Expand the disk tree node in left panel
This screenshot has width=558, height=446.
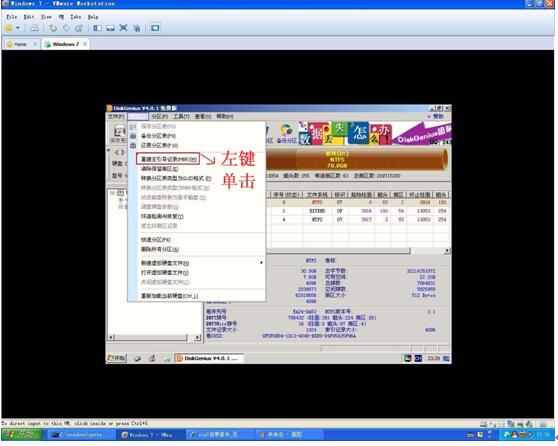pyautogui.click(x=112, y=193)
